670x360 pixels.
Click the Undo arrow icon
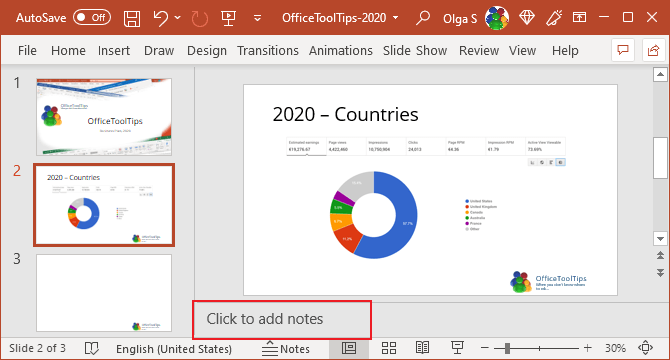(161, 18)
